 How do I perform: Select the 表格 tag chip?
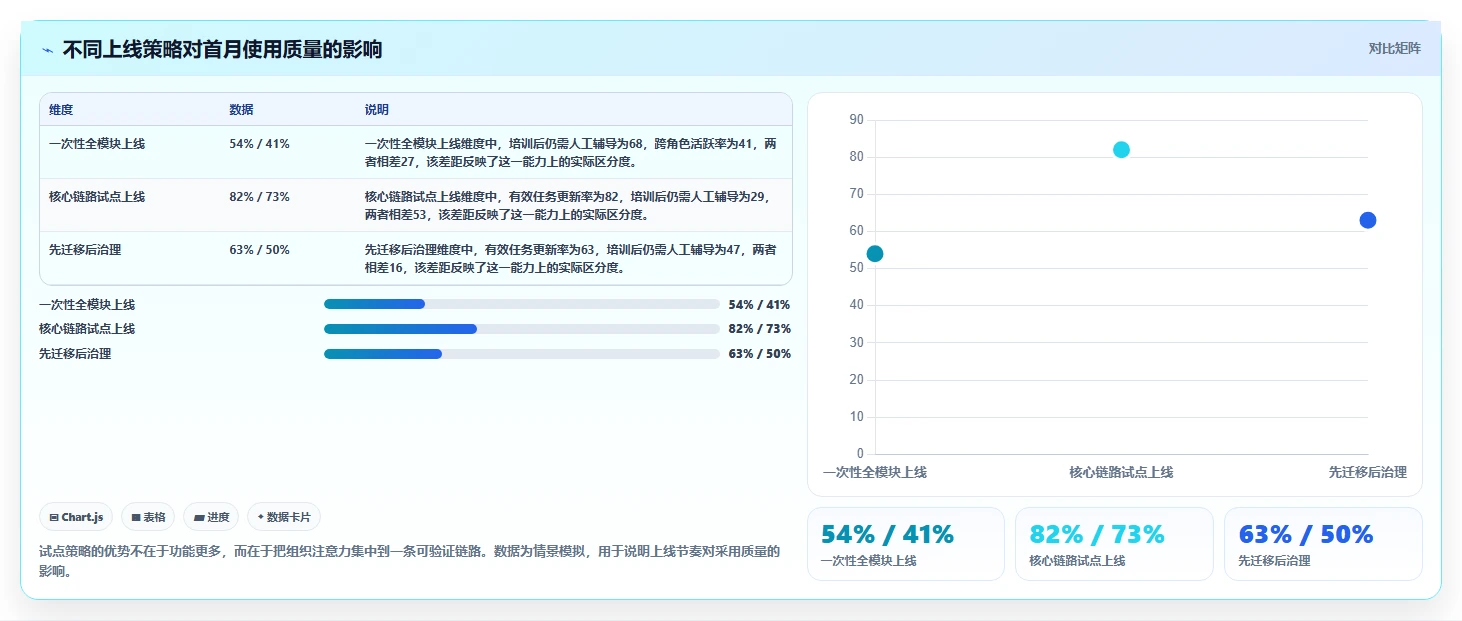(x=148, y=517)
